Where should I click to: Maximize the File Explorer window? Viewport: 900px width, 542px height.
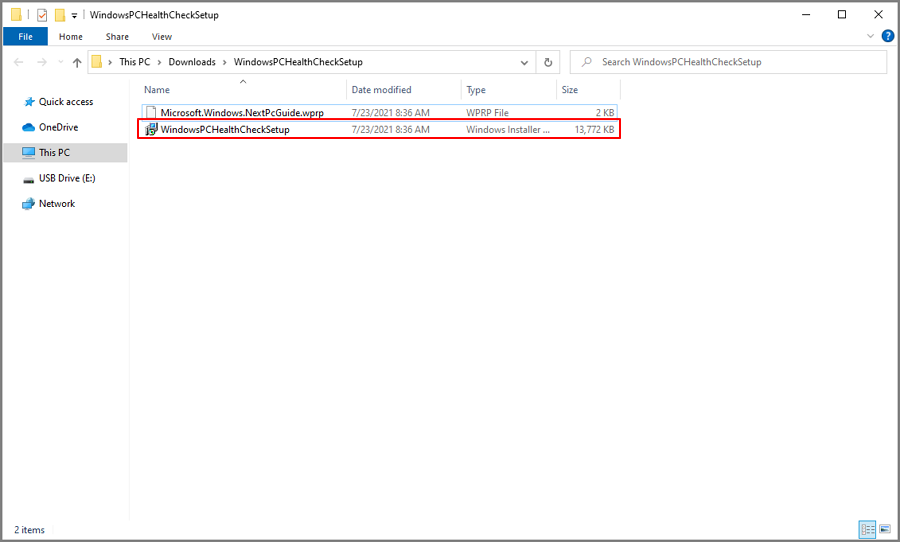click(841, 14)
